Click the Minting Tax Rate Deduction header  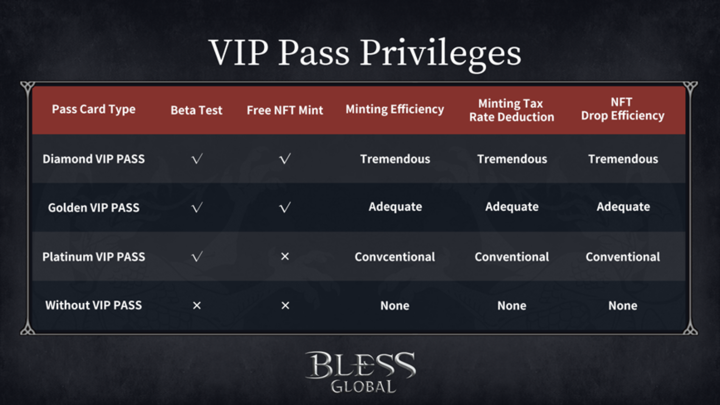point(512,110)
